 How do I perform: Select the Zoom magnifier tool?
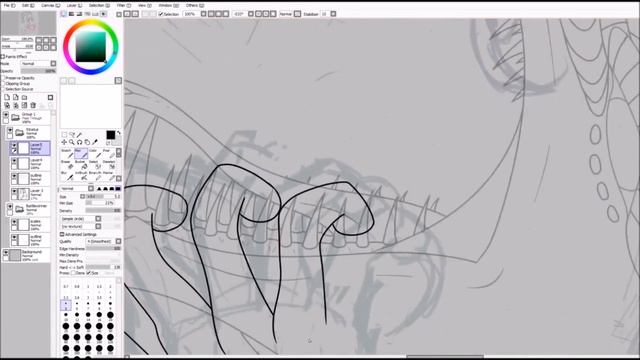pos(72,142)
